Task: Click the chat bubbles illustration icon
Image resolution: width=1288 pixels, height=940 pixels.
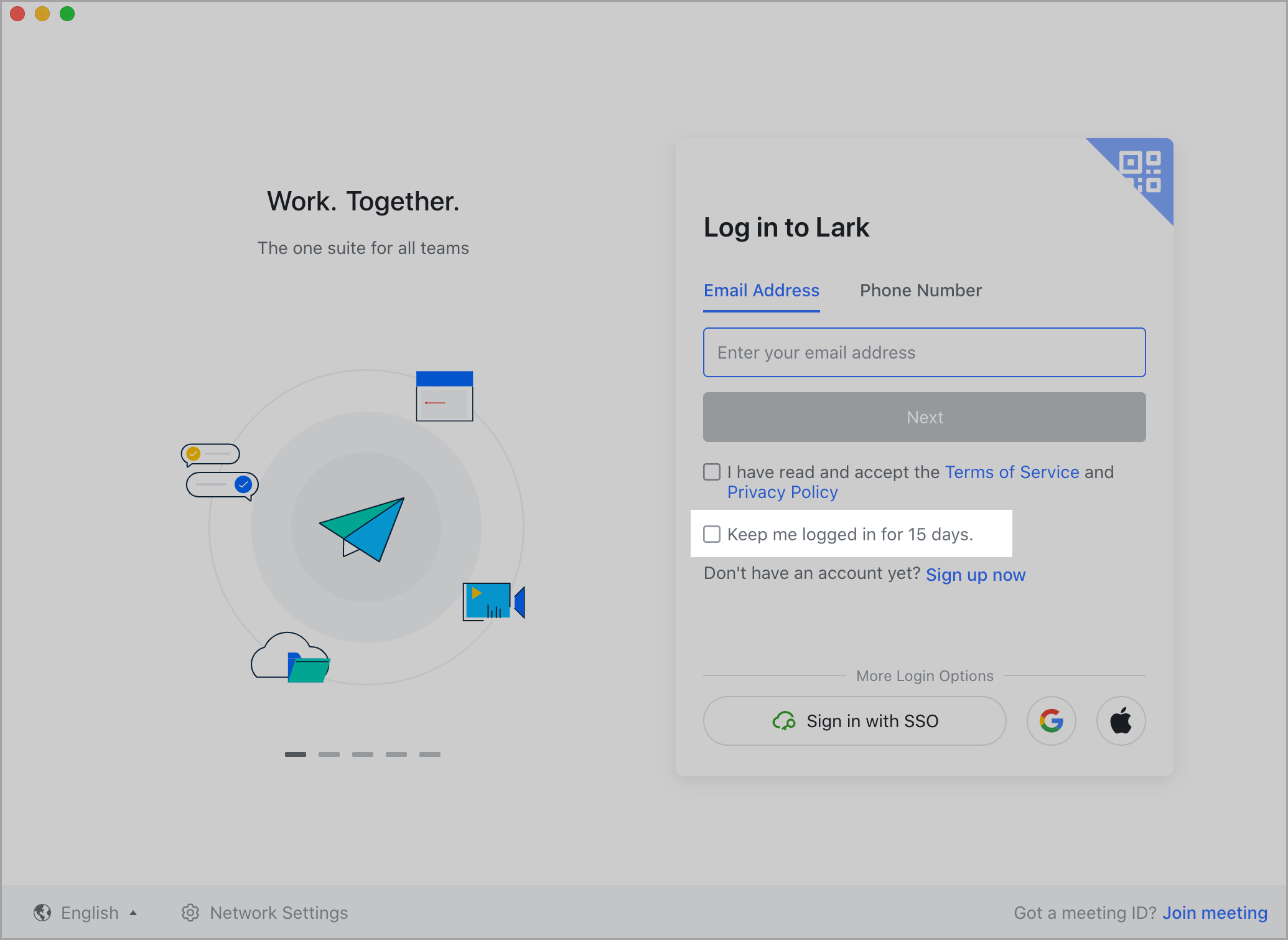Action: point(220,471)
